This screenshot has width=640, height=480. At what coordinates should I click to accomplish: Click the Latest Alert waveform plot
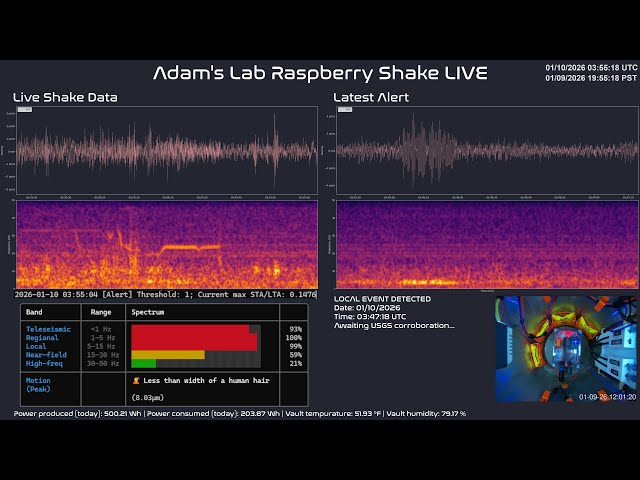pyautogui.click(x=487, y=150)
